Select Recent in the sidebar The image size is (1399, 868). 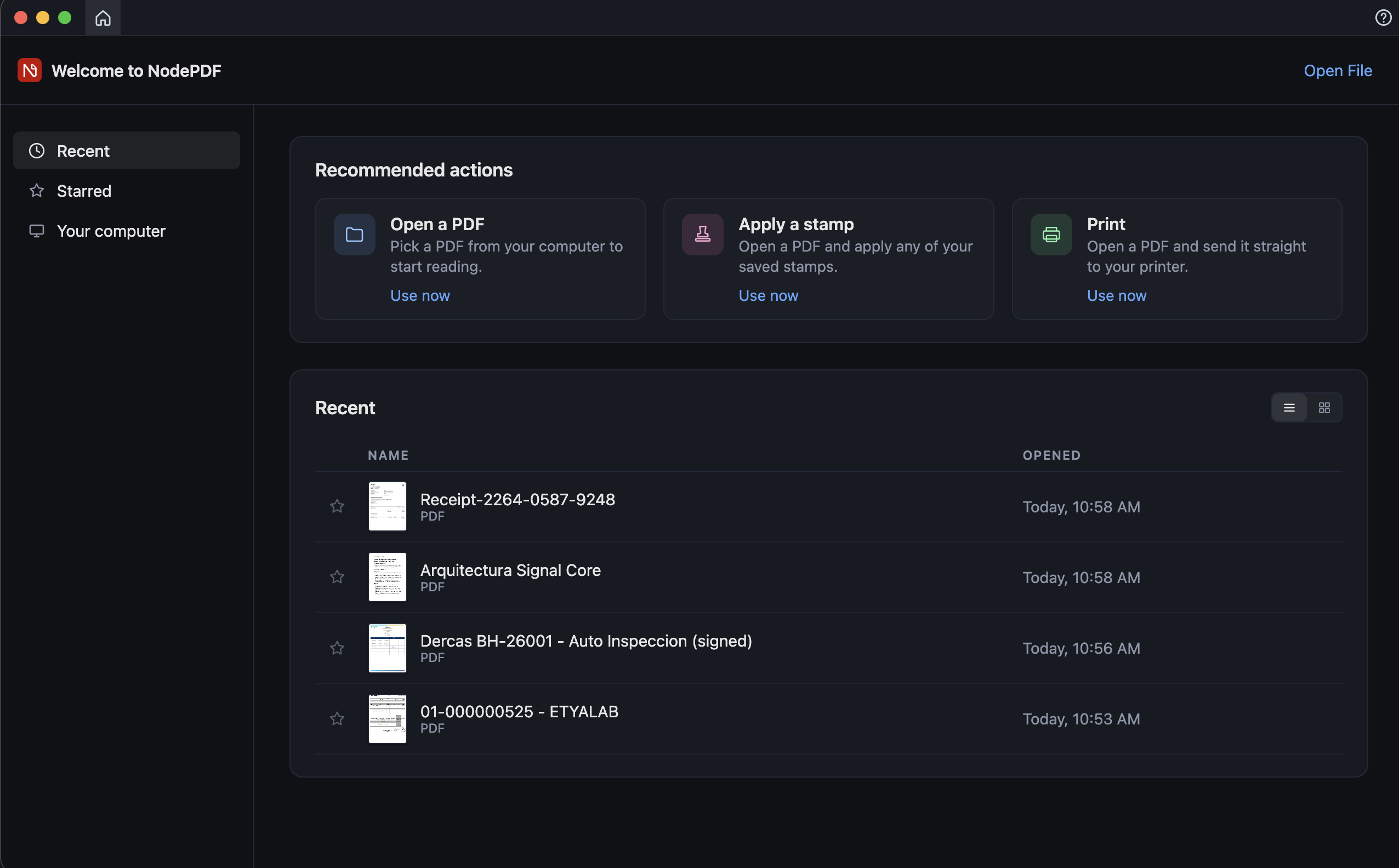[126, 151]
